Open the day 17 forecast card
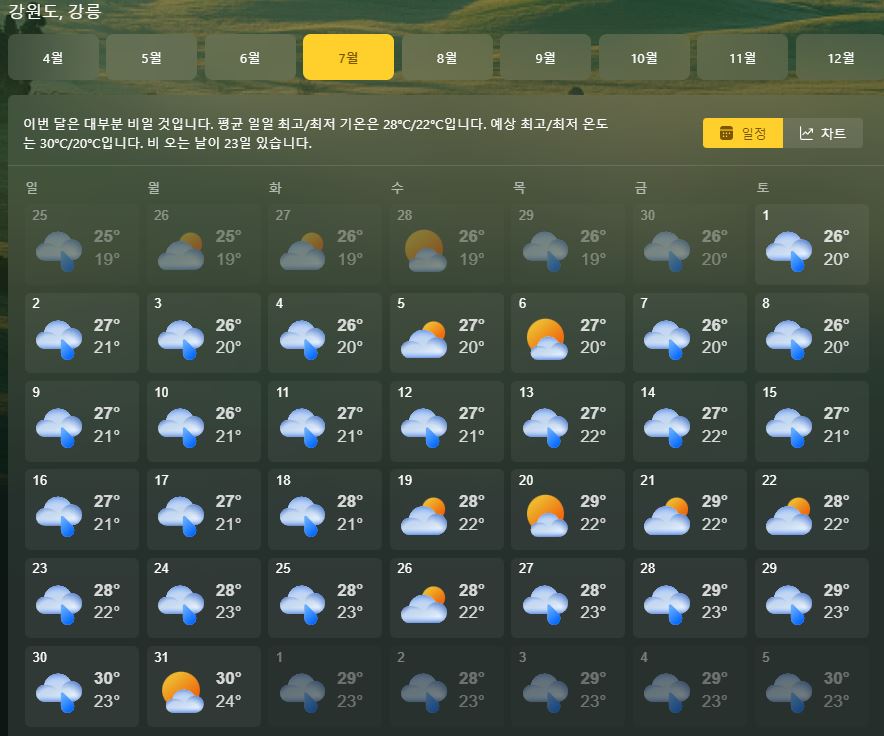 click(x=204, y=509)
